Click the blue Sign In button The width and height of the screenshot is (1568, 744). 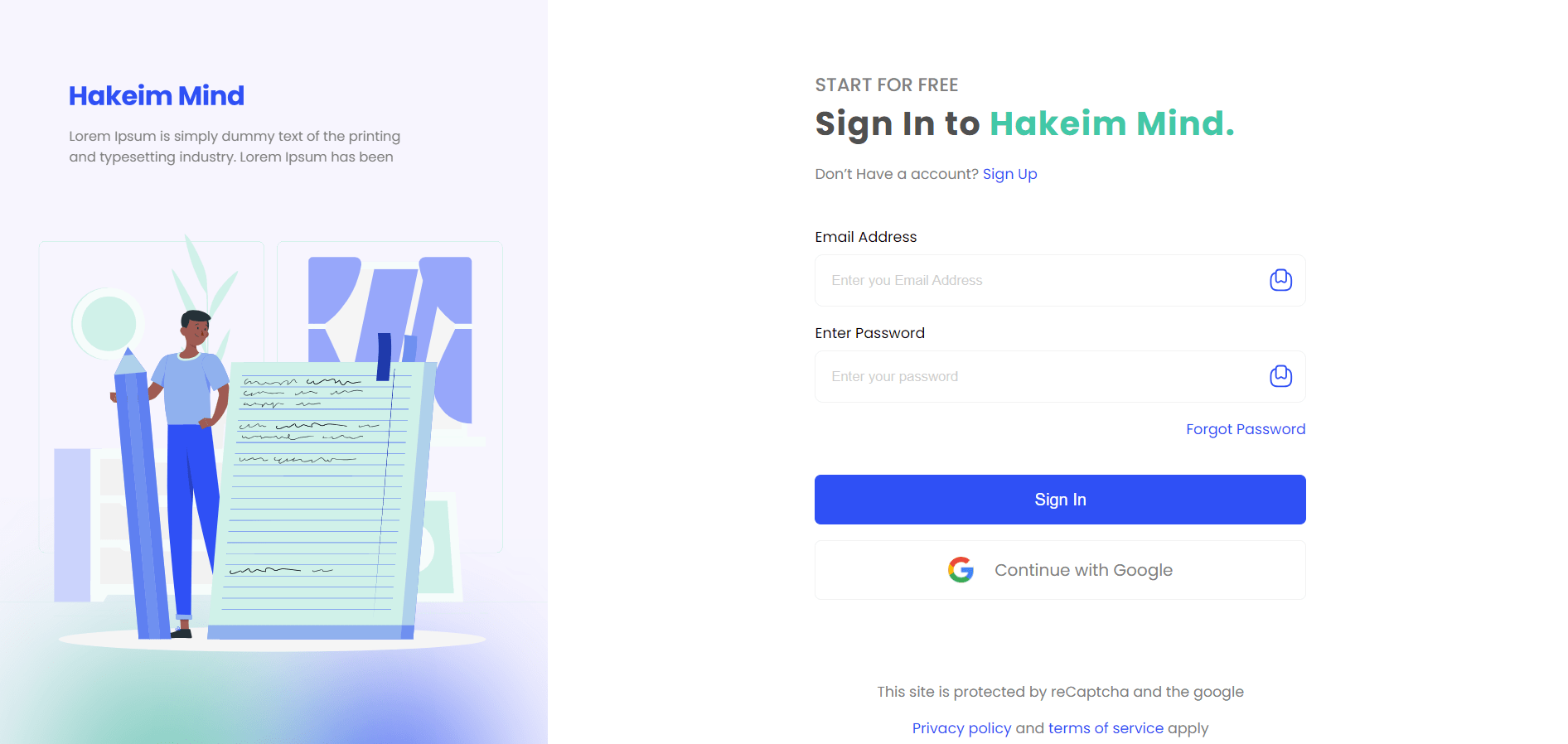(1060, 500)
